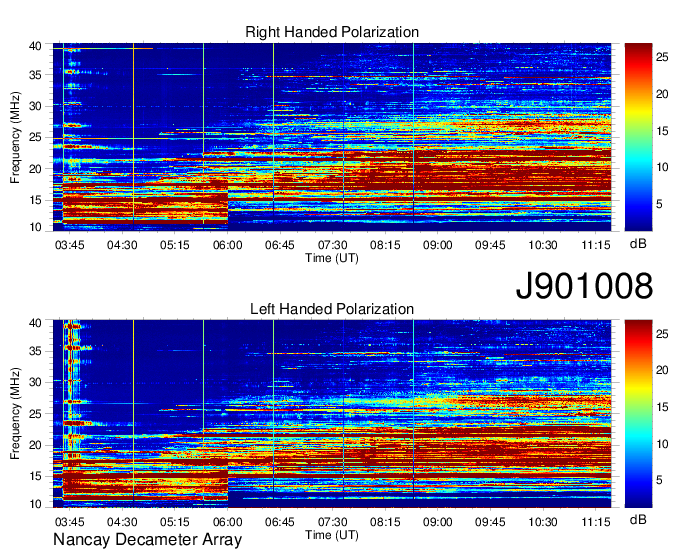Viewport: 680px width, 552px height.
Task: Click the "09:00" time tick under the Left Handed plot
Action: [438, 522]
